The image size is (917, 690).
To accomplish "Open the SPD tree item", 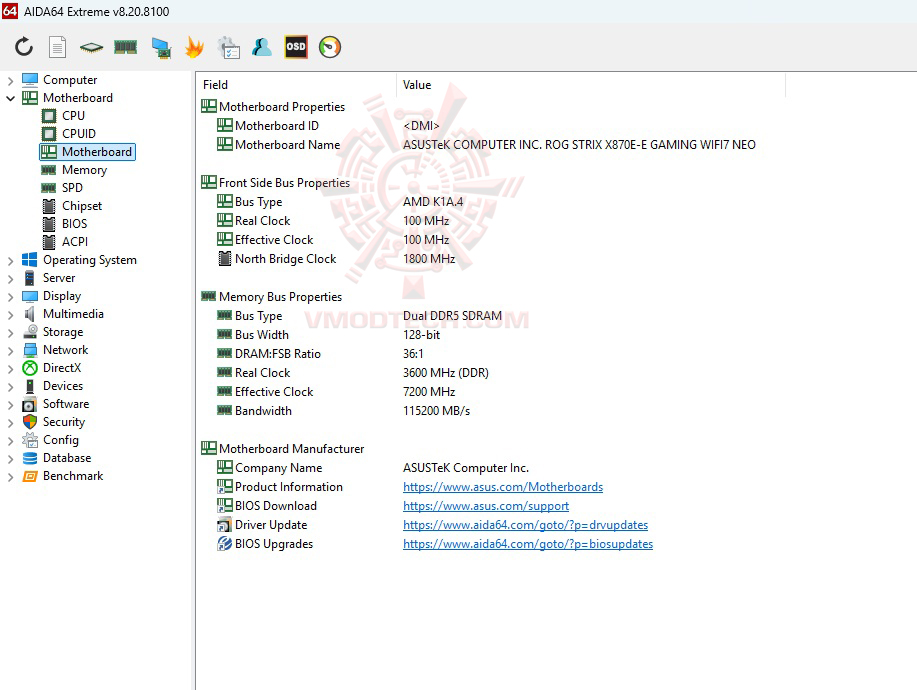I will pyautogui.click(x=73, y=188).
